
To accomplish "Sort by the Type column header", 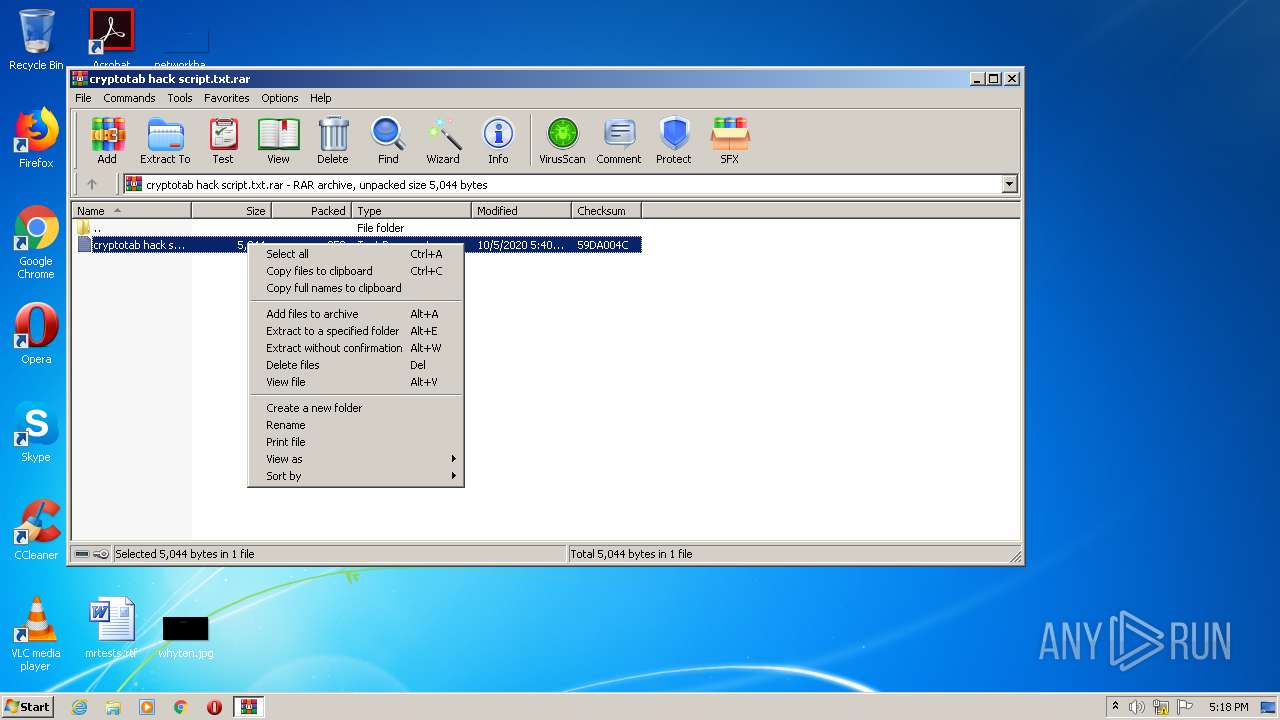I will coord(411,211).
